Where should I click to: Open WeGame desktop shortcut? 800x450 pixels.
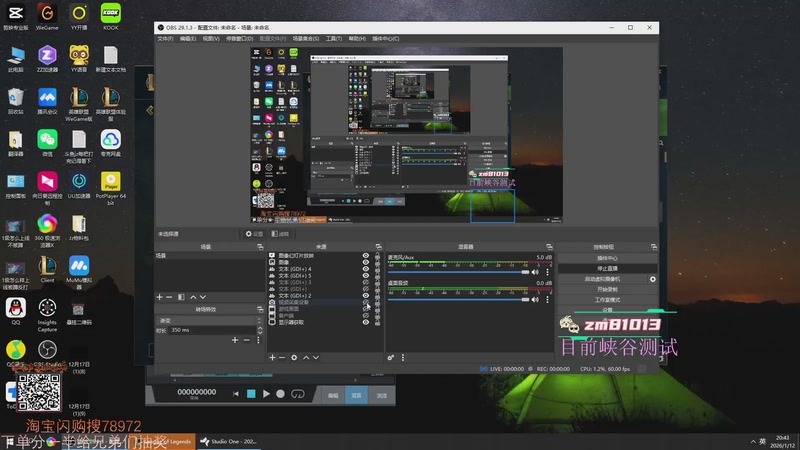tap(47, 17)
